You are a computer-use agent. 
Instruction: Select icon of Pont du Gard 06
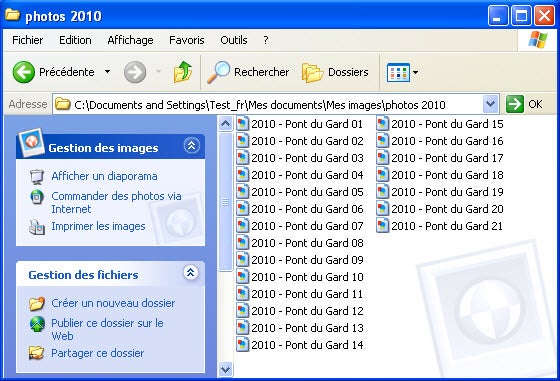242,209
